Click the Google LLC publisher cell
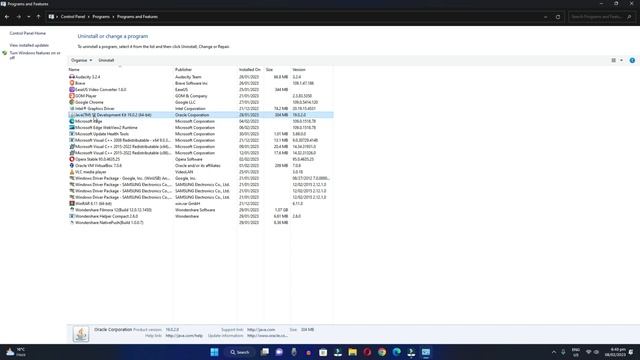The width and height of the screenshot is (640, 360). (185, 102)
